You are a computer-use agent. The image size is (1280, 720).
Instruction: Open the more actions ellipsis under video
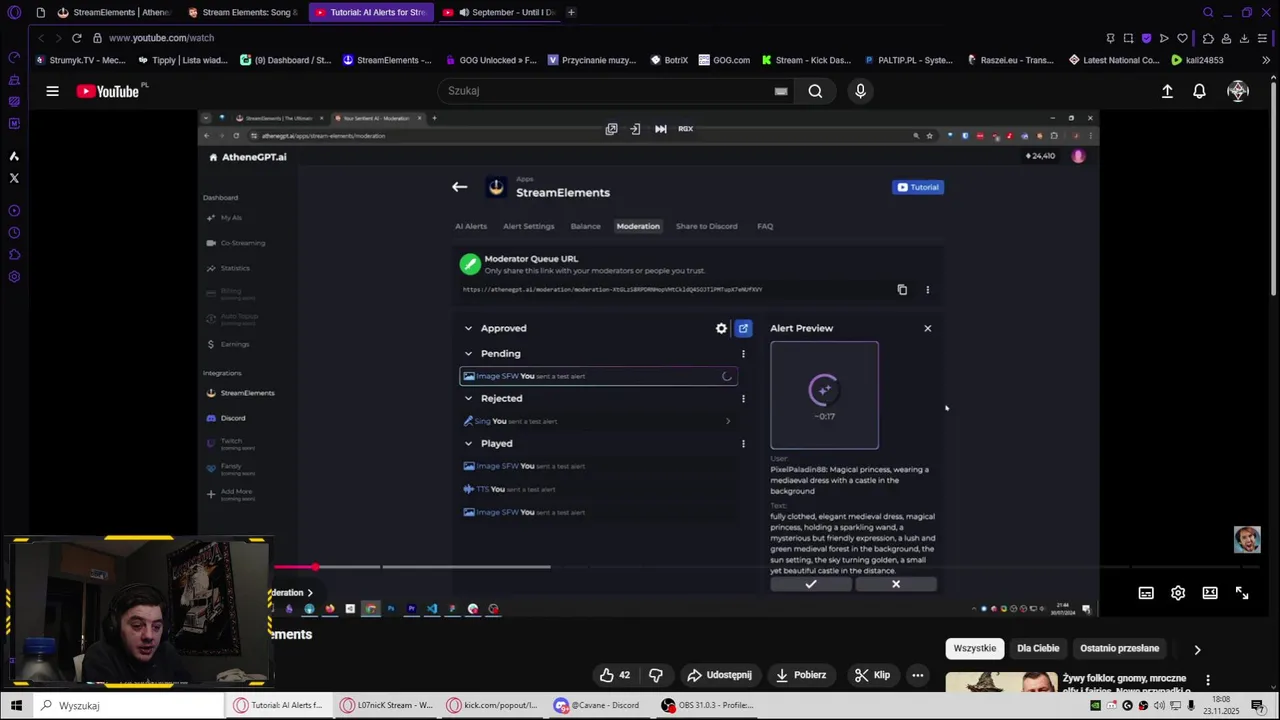(x=917, y=675)
